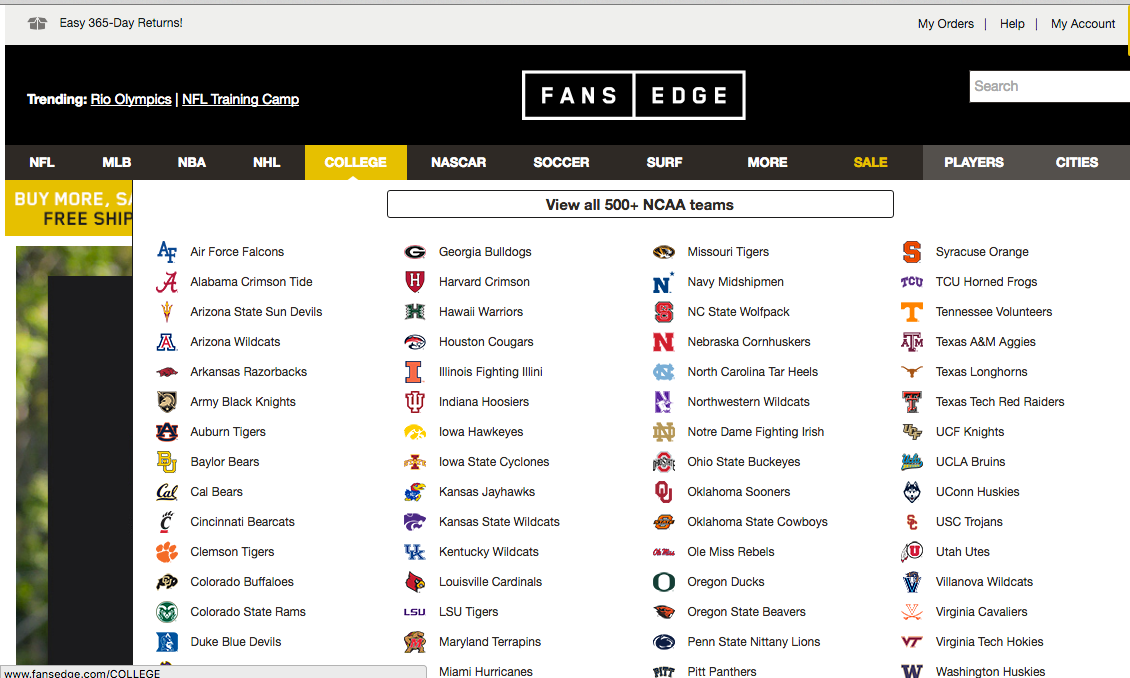This screenshot has width=1130, height=678.
Task: Open North Carolina Tar Heels link
Action: [752, 372]
